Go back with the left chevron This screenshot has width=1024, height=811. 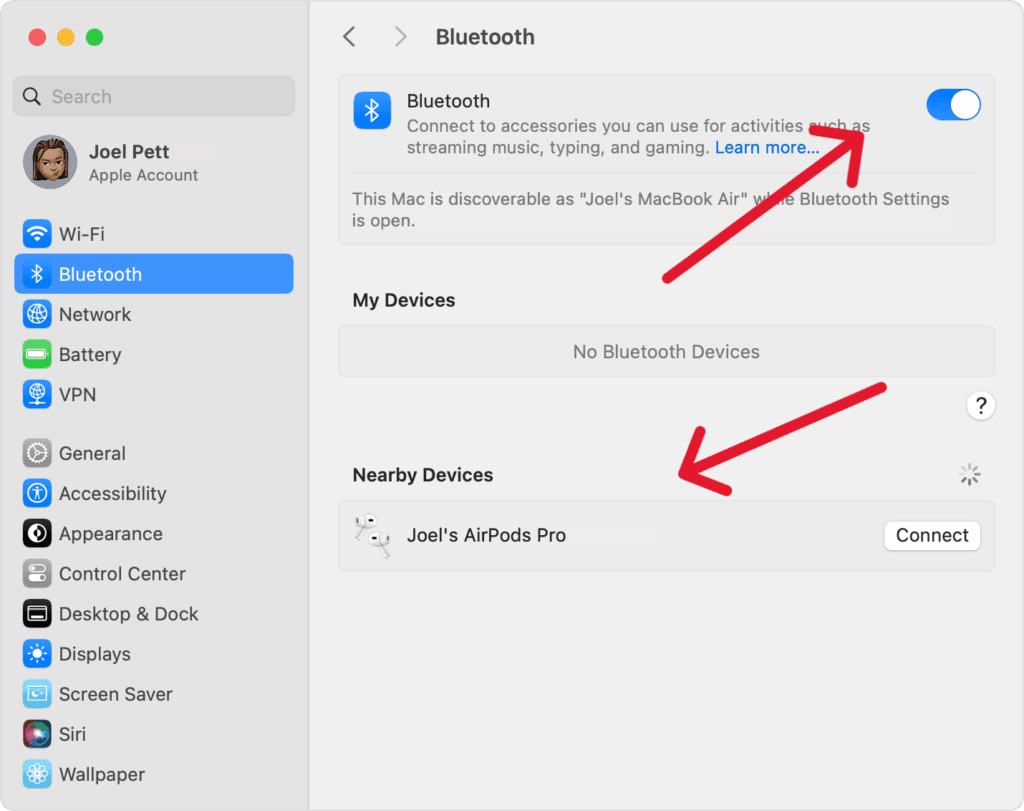click(349, 37)
